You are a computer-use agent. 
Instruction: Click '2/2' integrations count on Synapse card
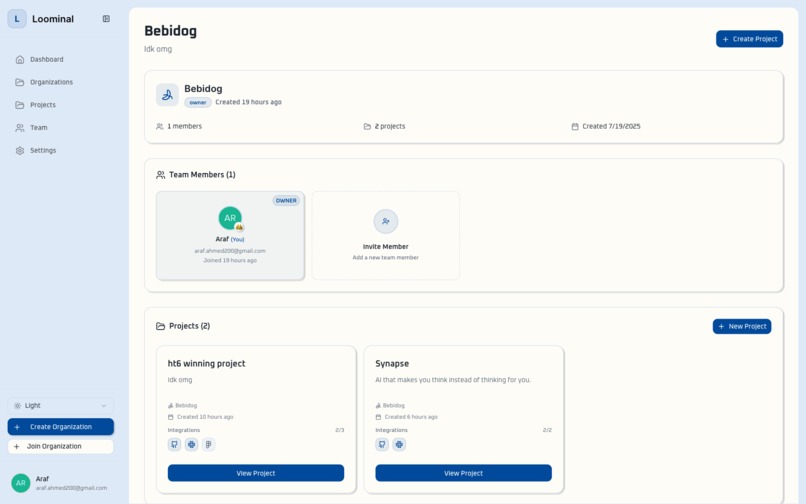point(547,430)
